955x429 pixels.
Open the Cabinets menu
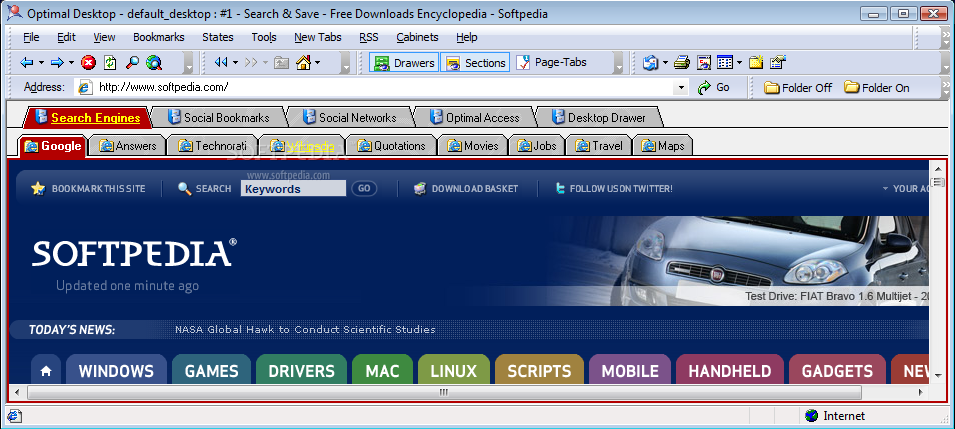click(x=417, y=37)
